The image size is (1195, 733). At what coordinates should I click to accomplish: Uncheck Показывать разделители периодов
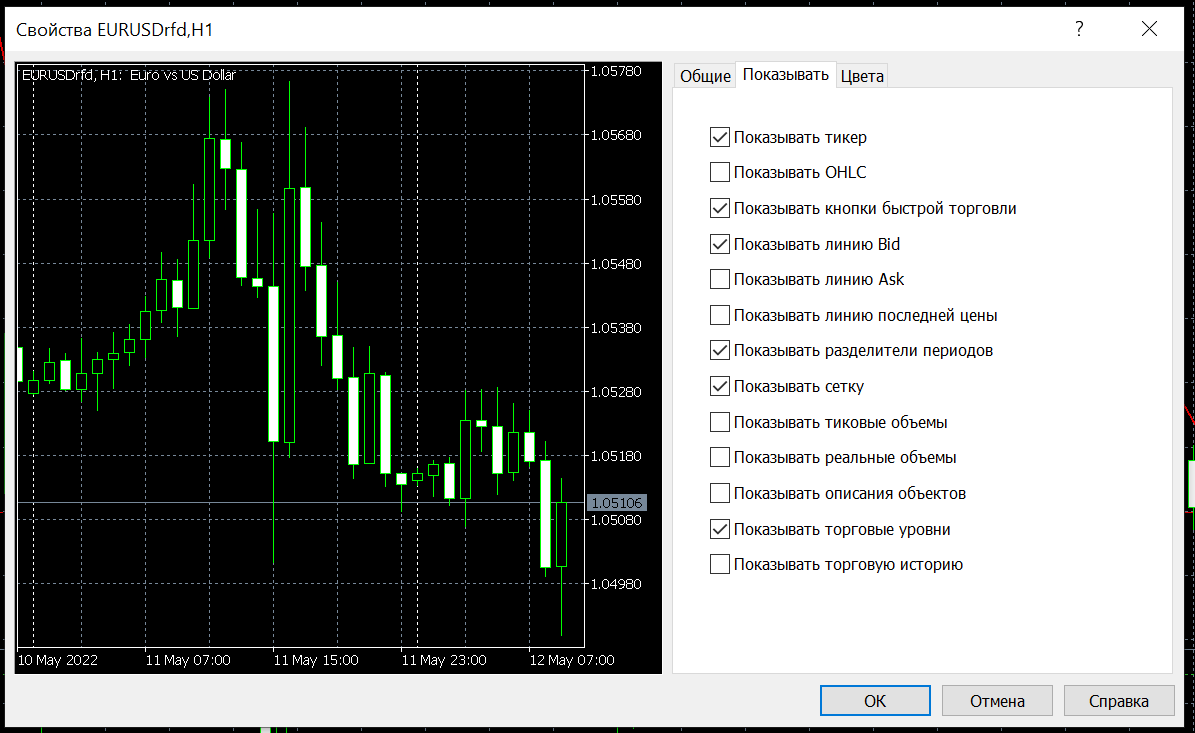click(719, 350)
